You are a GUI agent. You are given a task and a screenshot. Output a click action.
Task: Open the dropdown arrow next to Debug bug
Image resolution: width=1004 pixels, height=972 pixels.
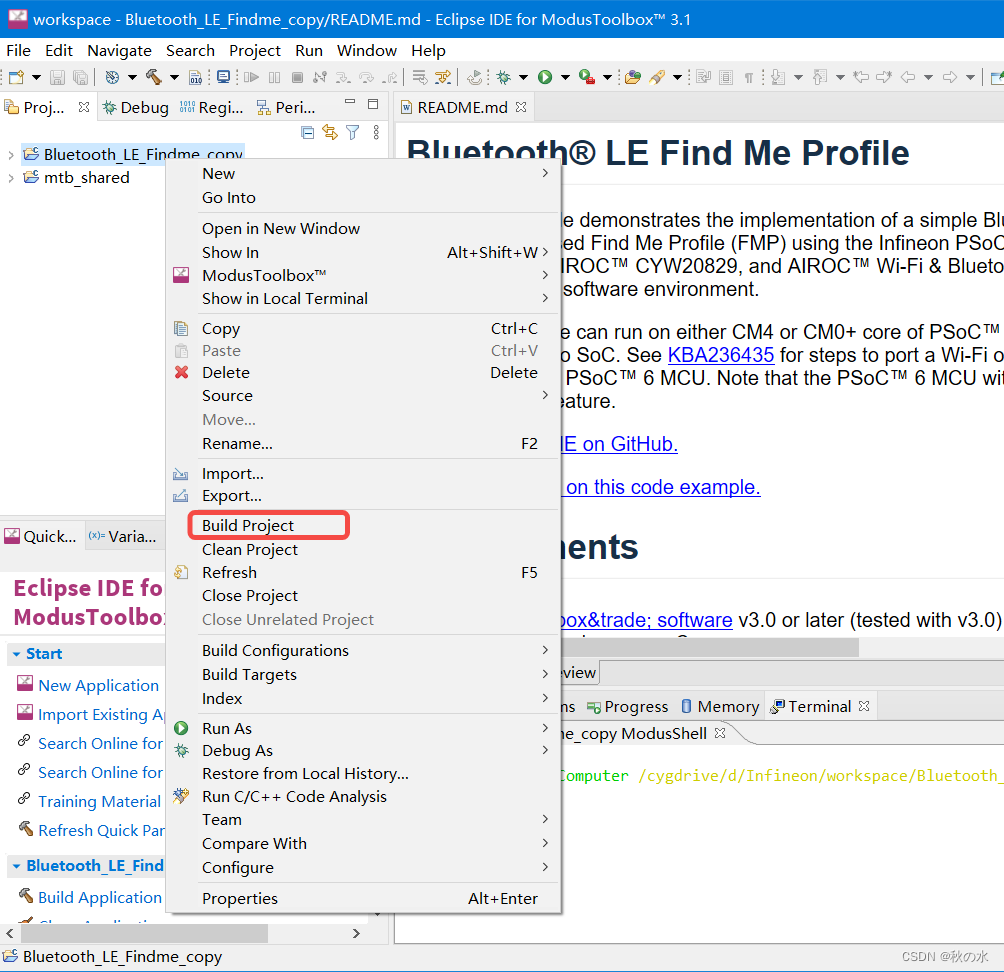click(523, 77)
